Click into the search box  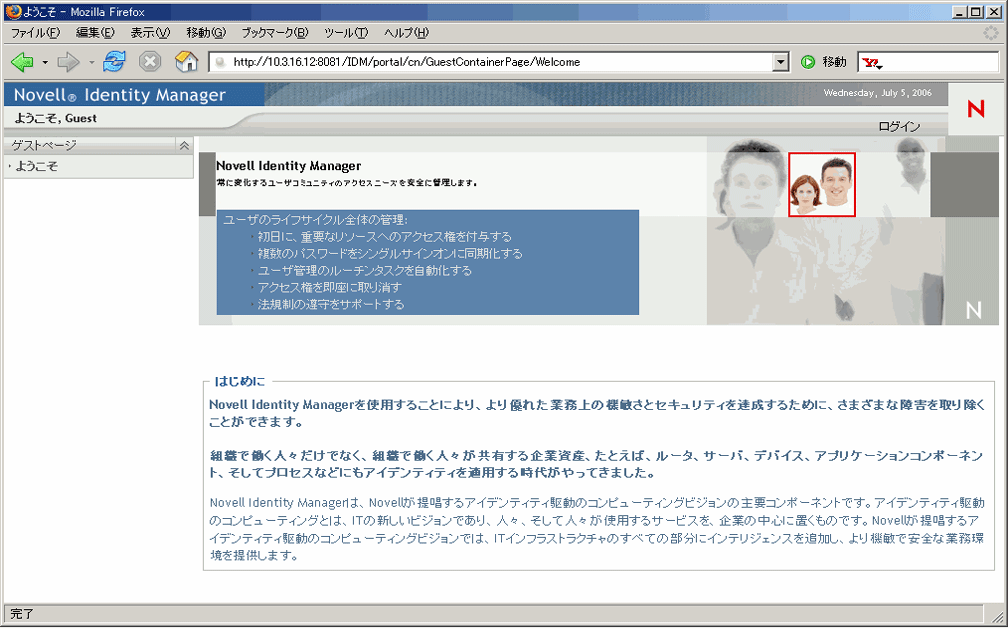[941, 62]
